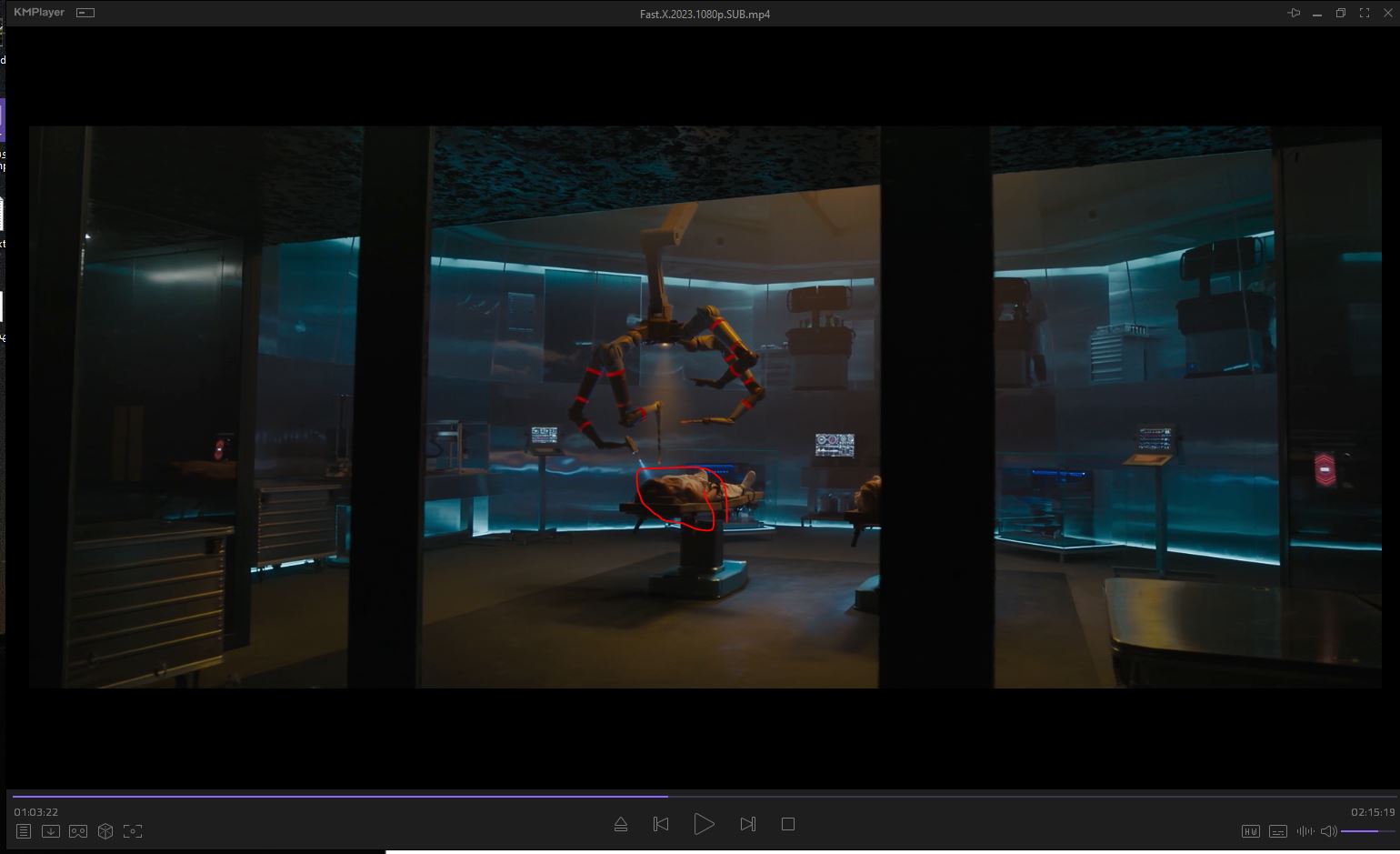Click the download video icon

(51, 831)
